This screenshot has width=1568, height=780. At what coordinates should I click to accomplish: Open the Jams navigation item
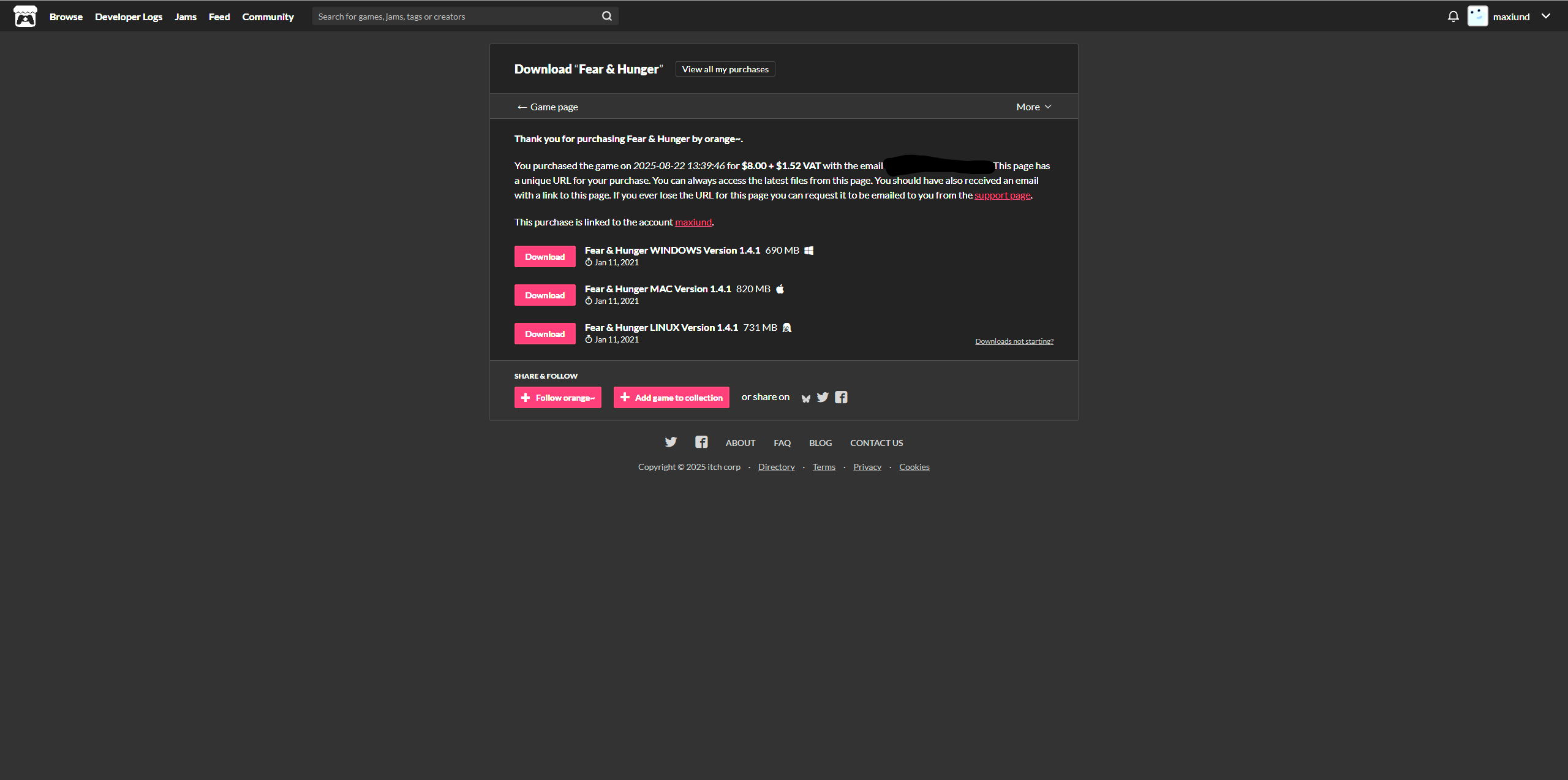point(186,17)
